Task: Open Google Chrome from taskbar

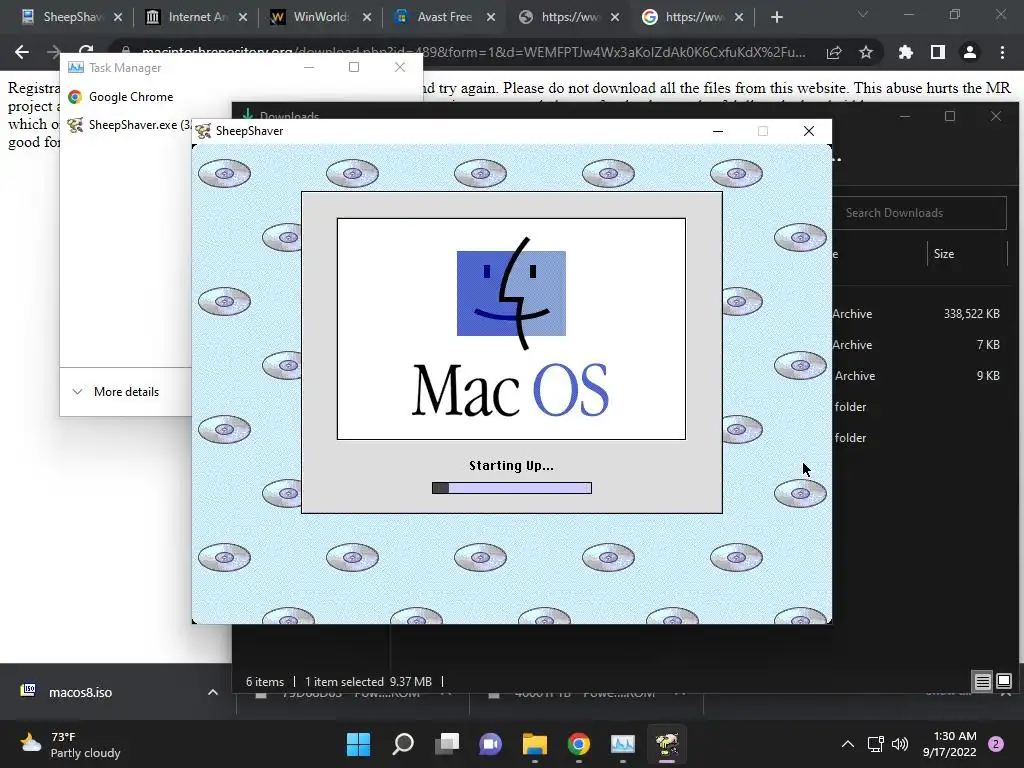Action: (579, 744)
